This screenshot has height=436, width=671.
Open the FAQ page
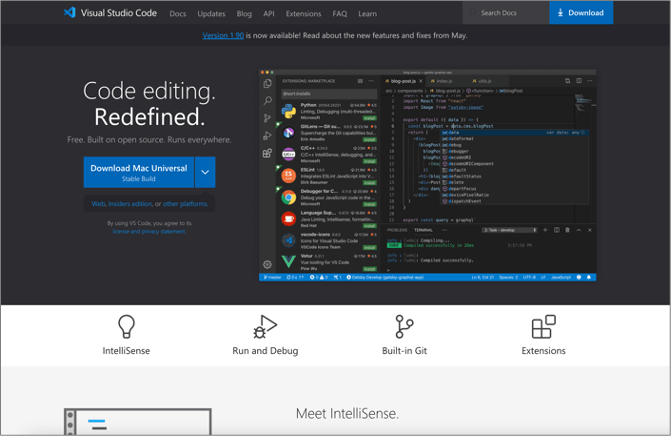pyautogui.click(x=340, y=14)
